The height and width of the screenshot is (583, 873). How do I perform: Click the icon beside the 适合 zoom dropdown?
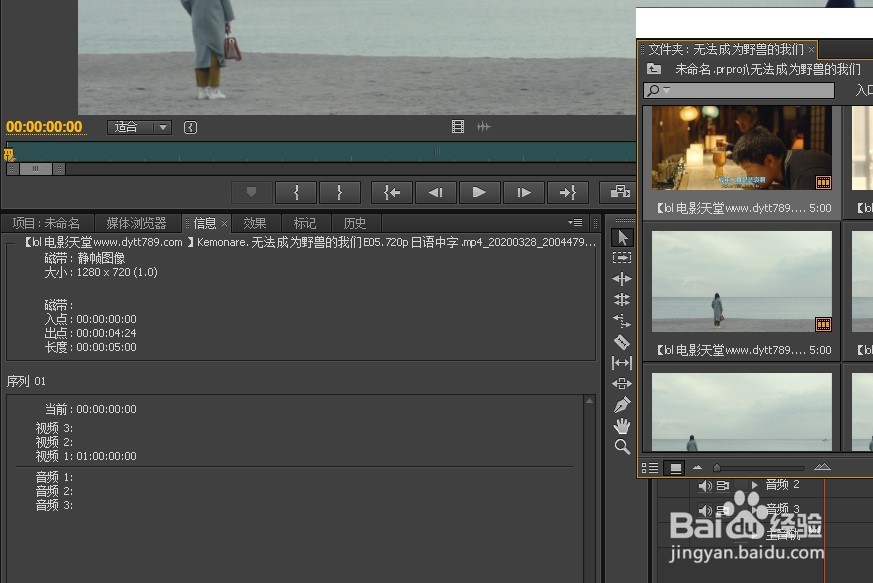pyautogui.click(x=190, y=128)
